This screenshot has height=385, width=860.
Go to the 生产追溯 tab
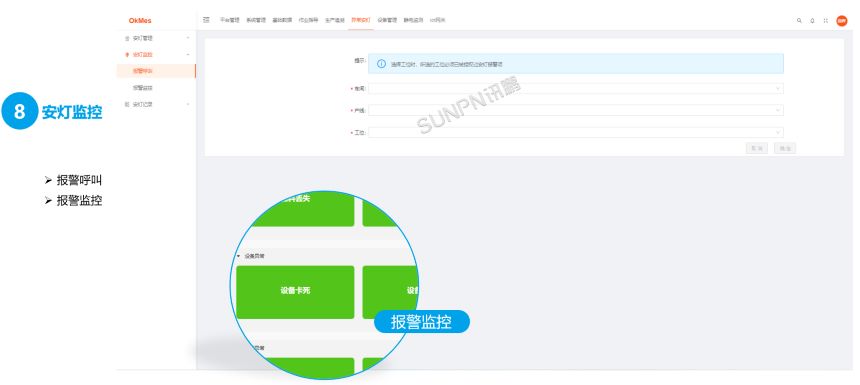(335, 20)
